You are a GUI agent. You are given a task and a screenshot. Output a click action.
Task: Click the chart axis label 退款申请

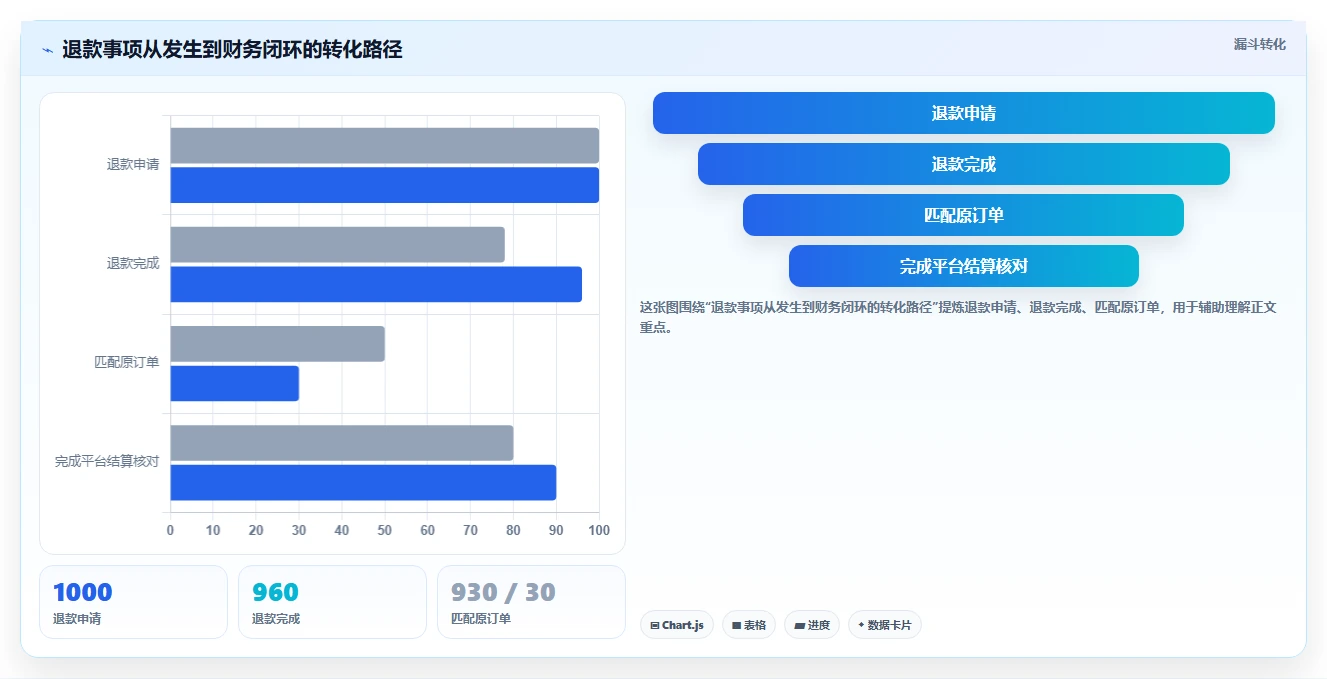(x=133, y=164)
